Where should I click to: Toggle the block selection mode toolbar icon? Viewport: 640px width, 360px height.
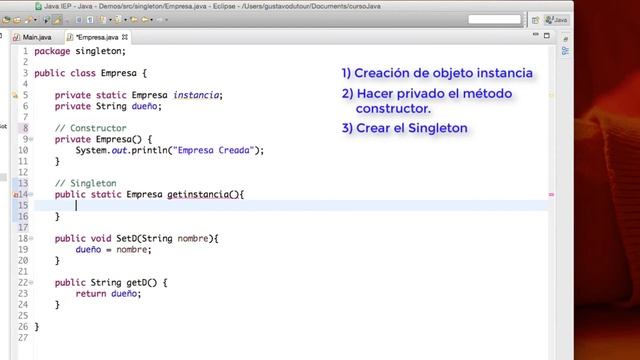coord(79,20)
